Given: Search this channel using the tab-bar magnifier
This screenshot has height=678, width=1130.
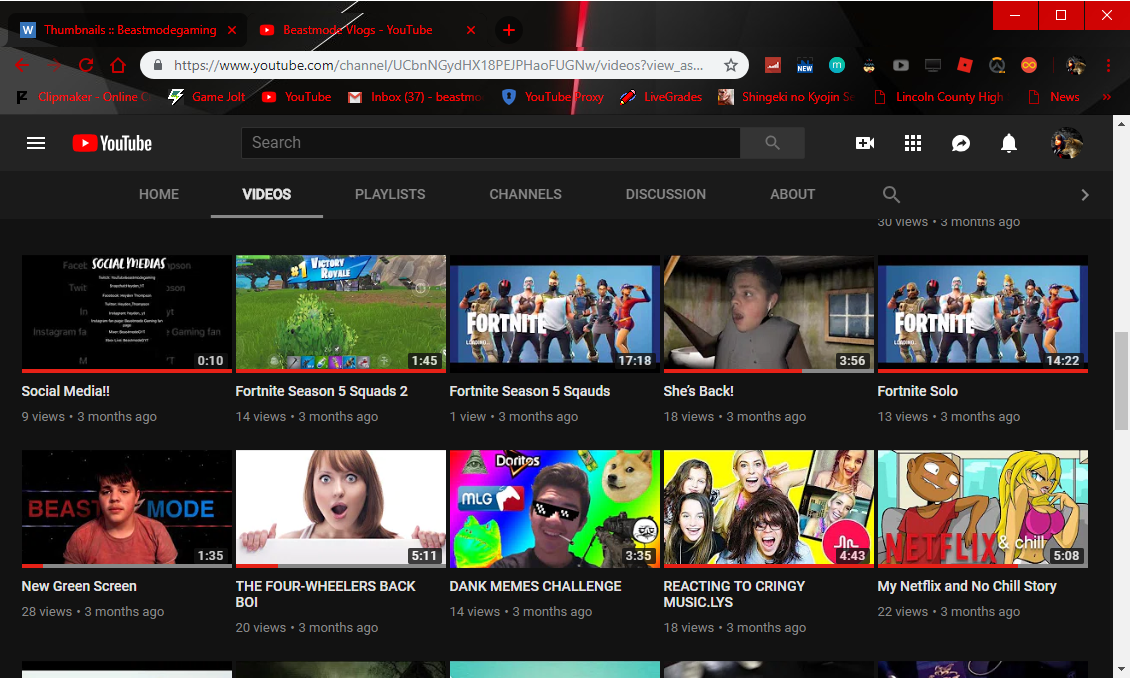Looking at the screenshot, I should point(891,195).
